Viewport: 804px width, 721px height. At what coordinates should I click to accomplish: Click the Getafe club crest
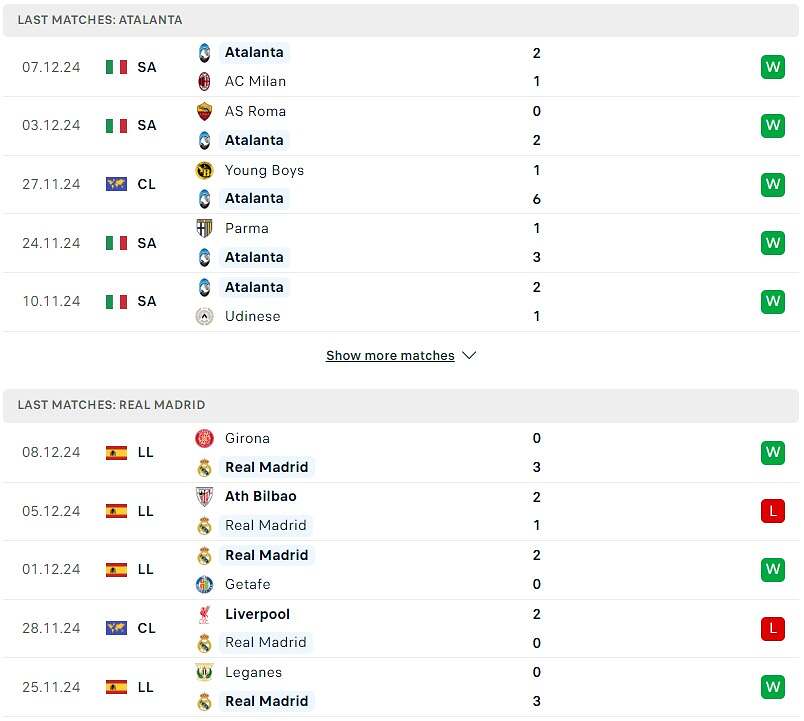click(204, 584)
